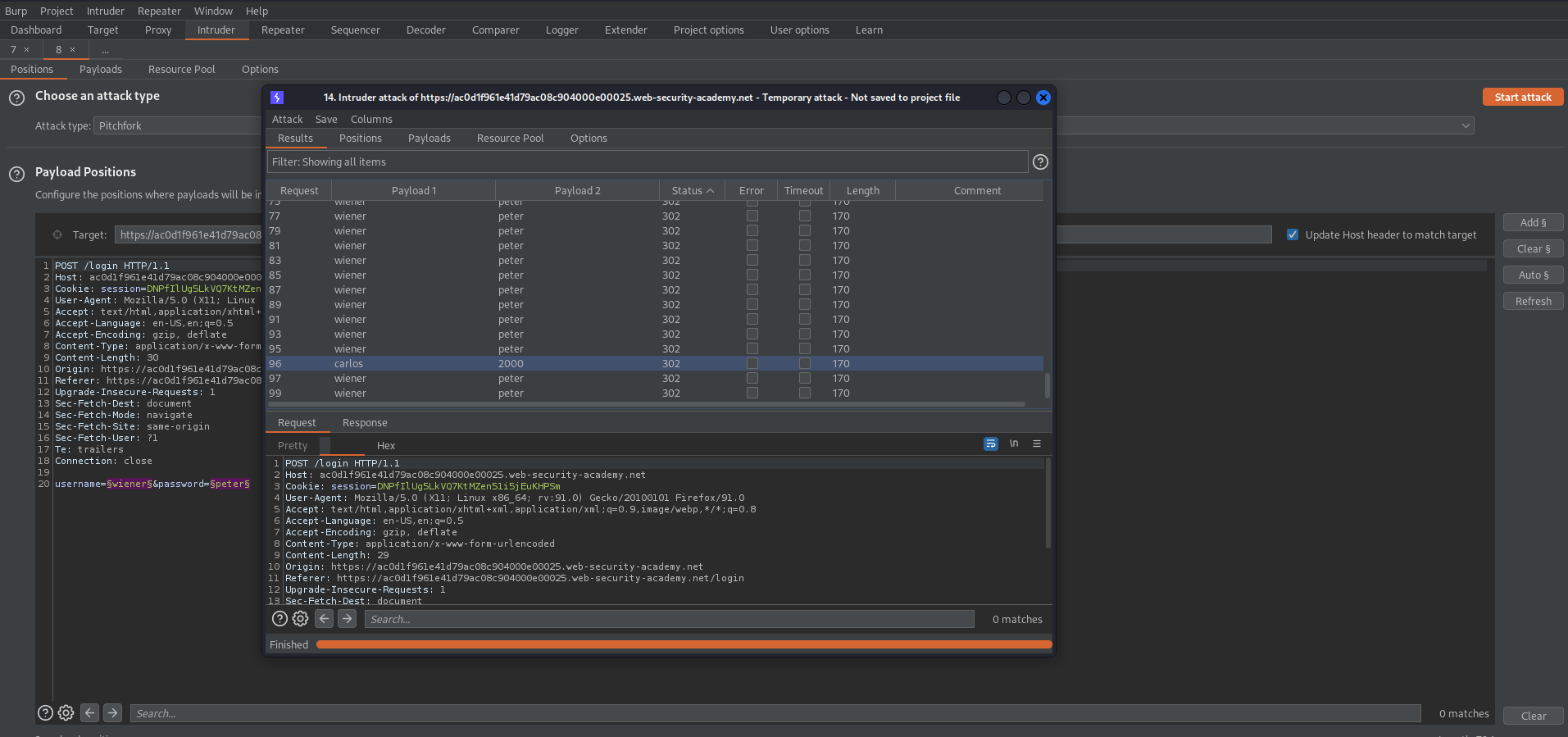This screenshot has height=737, width=1568.
Task: Open help icon in main positions search bar
Action: click(x=46, y=712)
